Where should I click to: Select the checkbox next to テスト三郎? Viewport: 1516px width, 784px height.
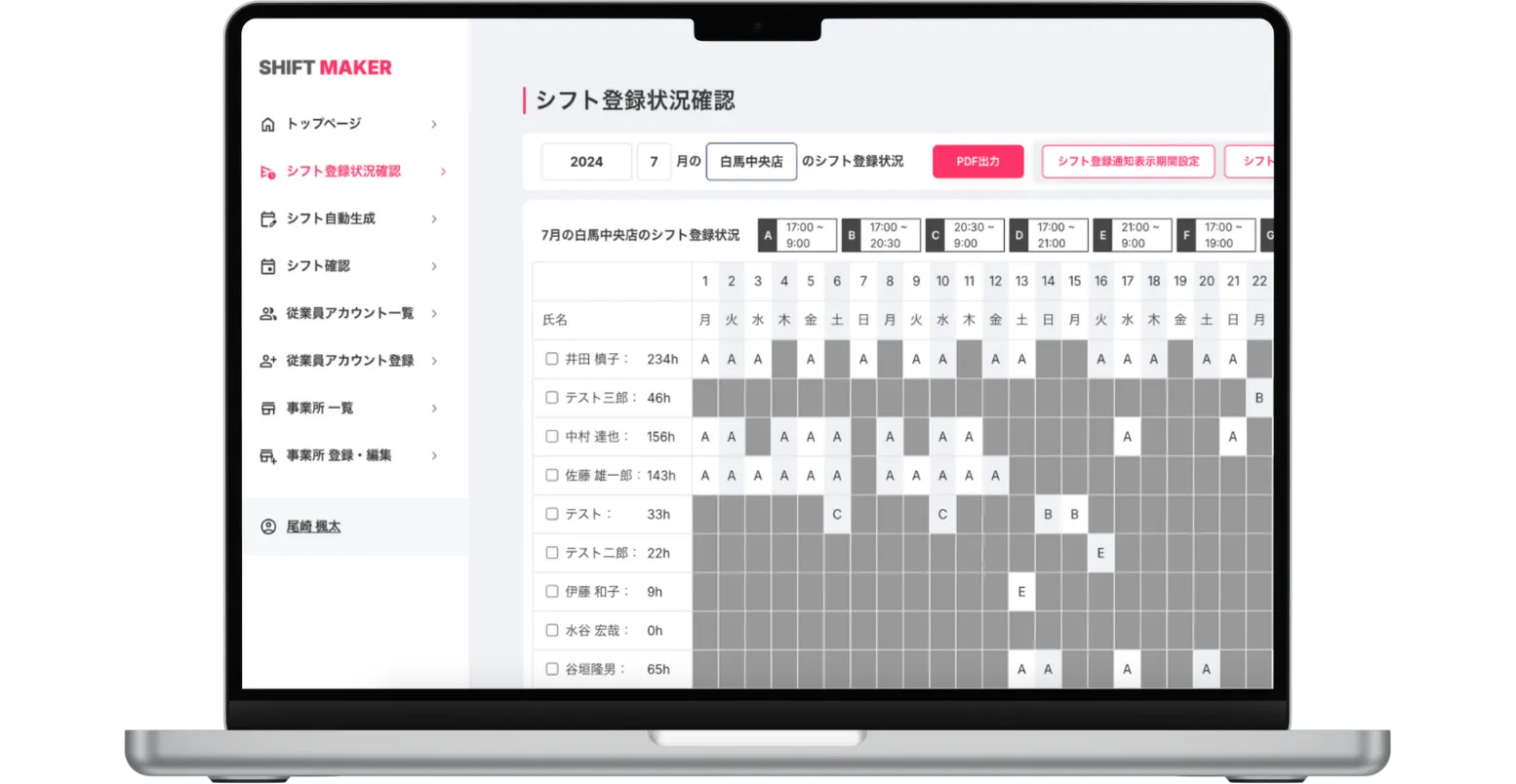click(551, 397)
